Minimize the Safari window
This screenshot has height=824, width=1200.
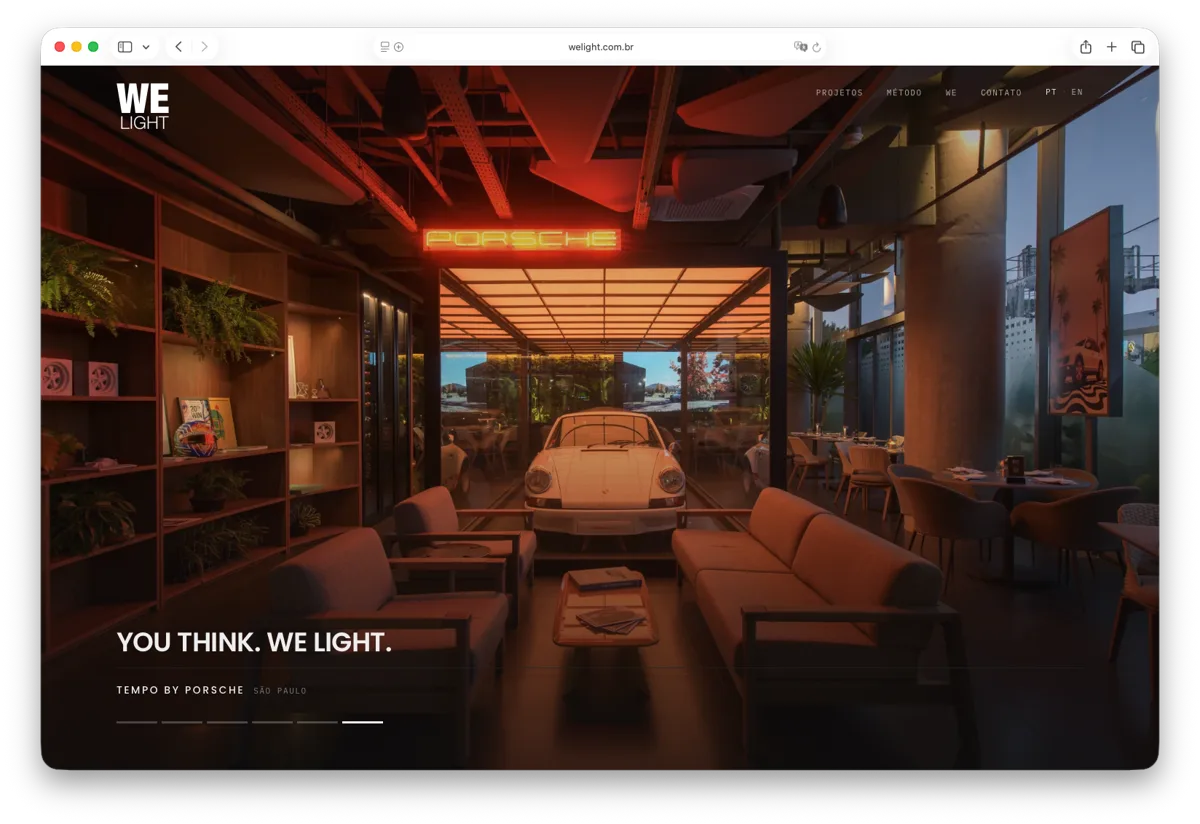click(x=76, y=47)
